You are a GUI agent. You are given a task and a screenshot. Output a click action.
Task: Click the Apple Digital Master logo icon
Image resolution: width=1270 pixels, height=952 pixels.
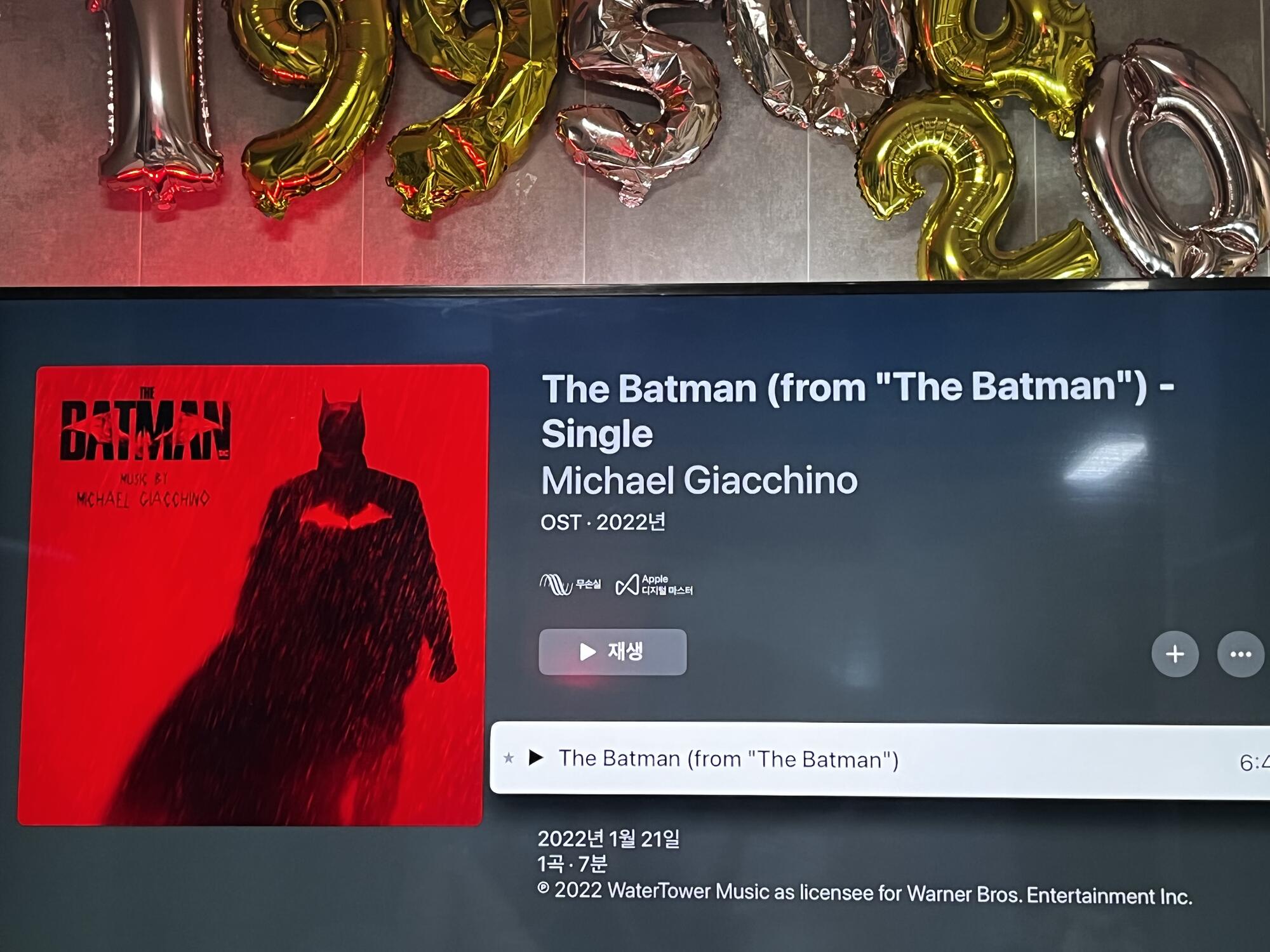tap(627, 585)
